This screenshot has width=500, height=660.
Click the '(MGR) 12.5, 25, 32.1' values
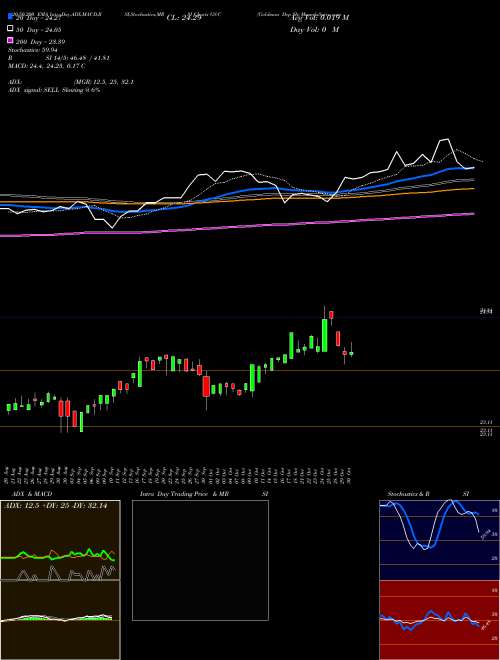[x=104, y=82]
